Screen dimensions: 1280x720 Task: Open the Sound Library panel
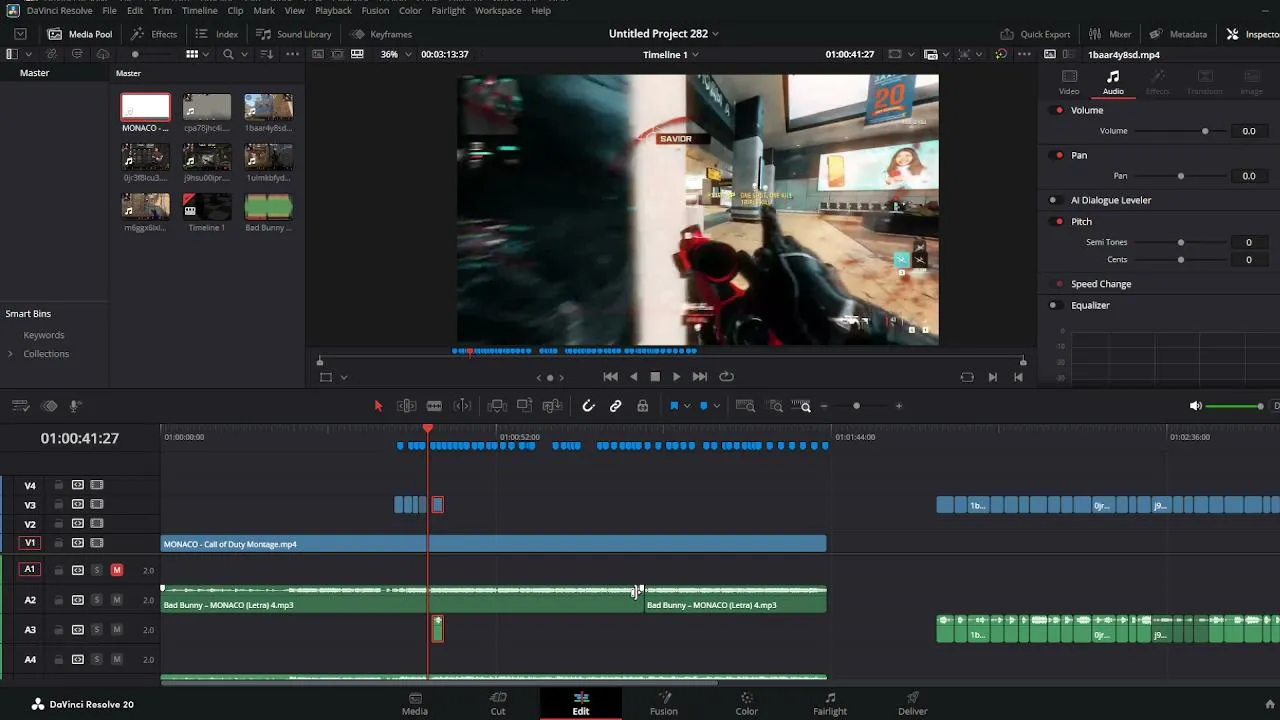pos(294,34)
